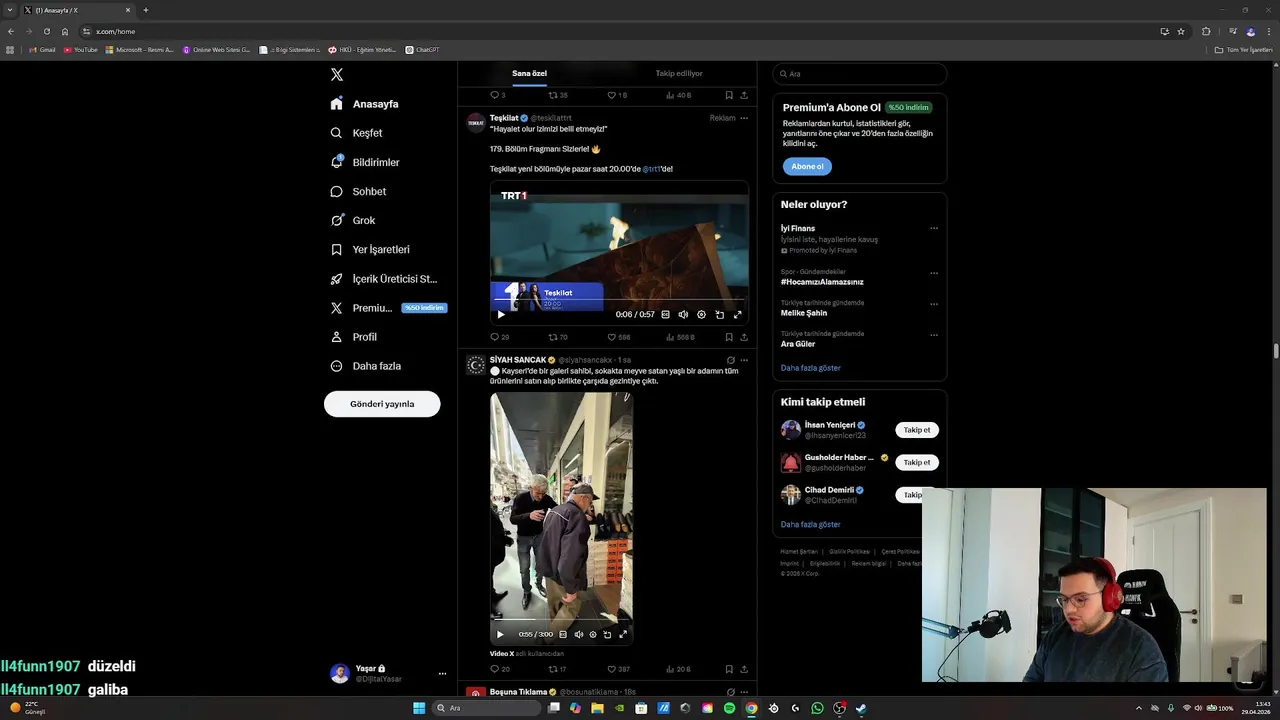Open more options on the Teşkilat post
Viewport: 1280px width, 720px height.
coord(743,118)
